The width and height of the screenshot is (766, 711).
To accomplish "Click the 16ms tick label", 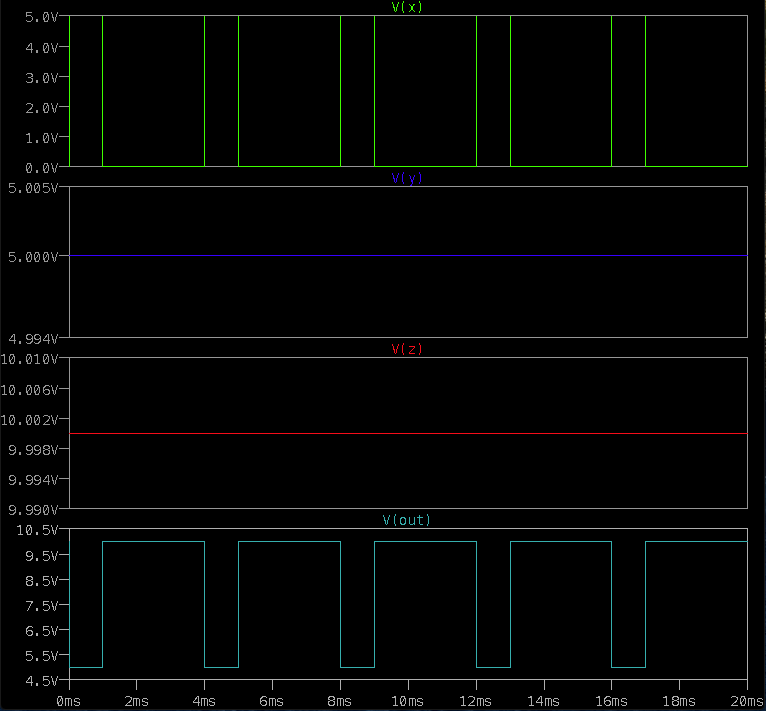I will pyautogui.click(x=611, y=702).
